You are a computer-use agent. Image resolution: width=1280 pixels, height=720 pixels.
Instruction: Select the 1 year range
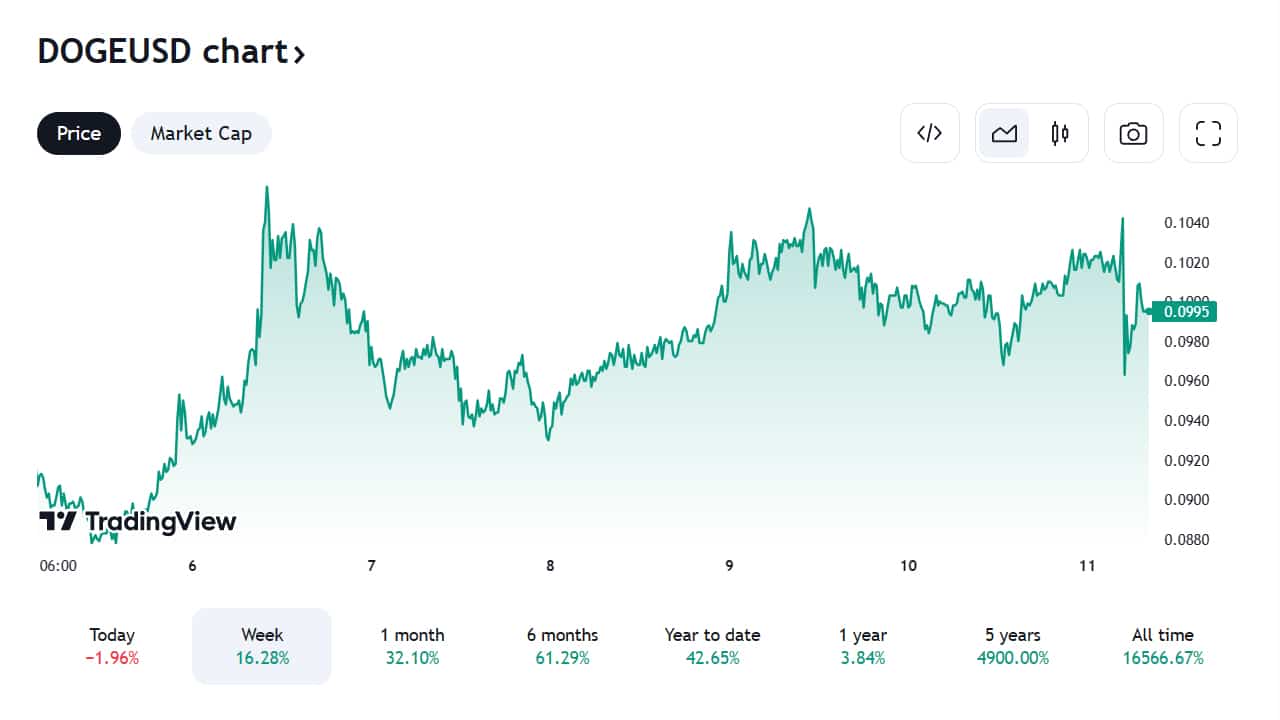pos(862,646)
